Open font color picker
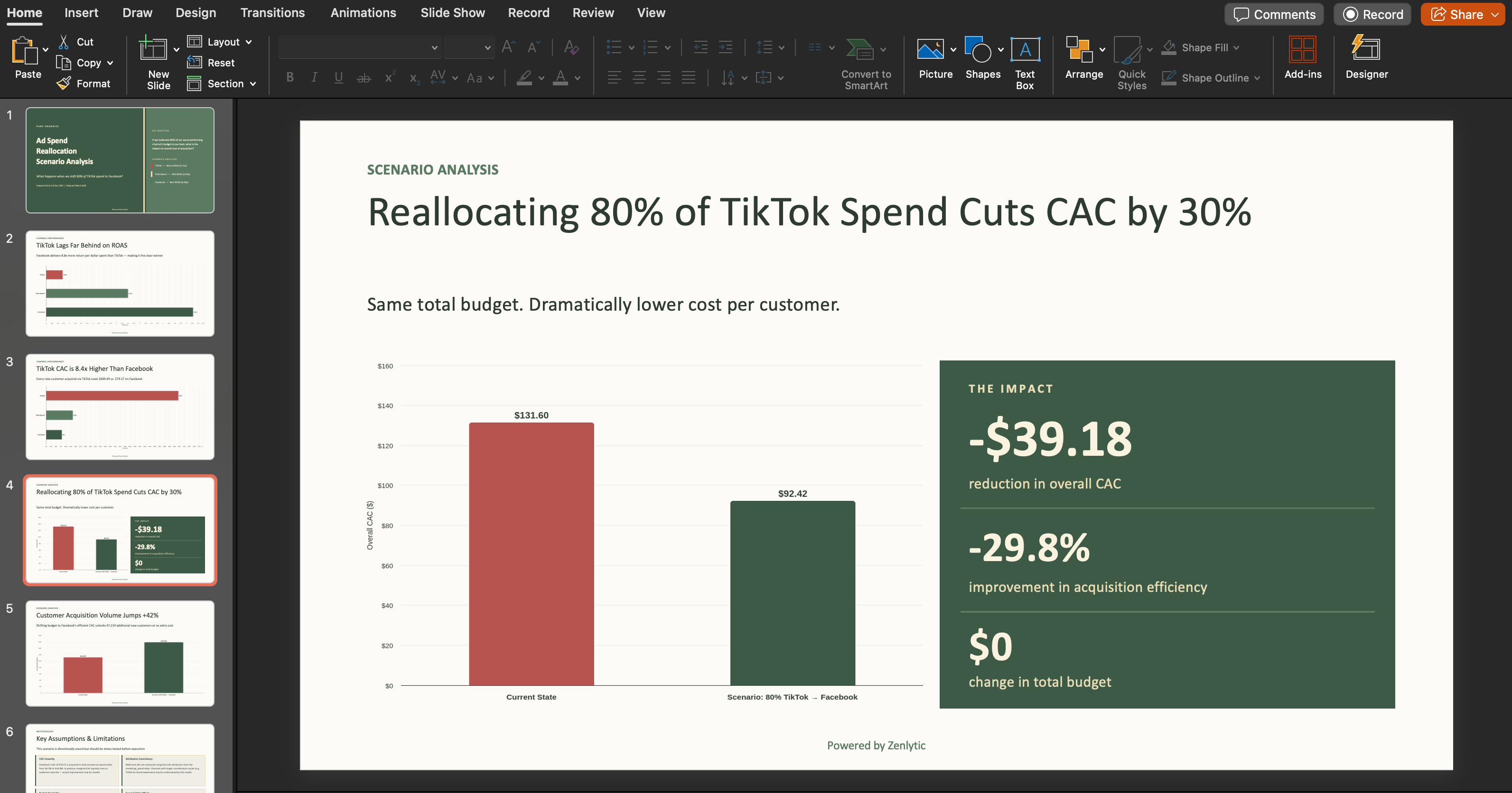The image size is (1512, 793). [x=578, y=77]
